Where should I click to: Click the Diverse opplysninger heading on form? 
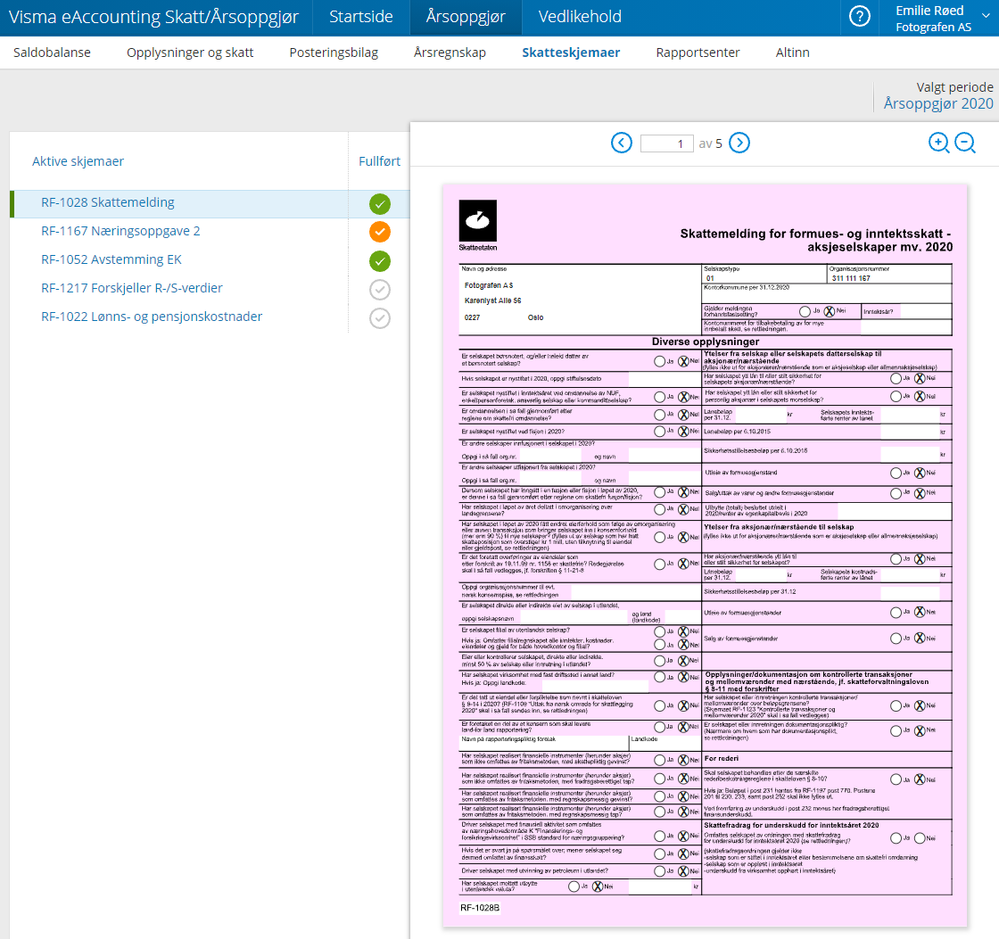pos(705,341)
